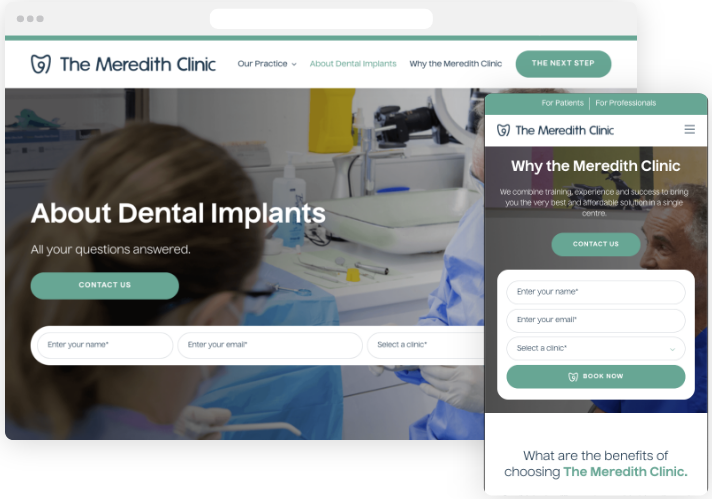The width and height of the screenshot is (712, 499).
Task: Open Why the Meredith Clinic nav item
Action: [x=455, y=64]
